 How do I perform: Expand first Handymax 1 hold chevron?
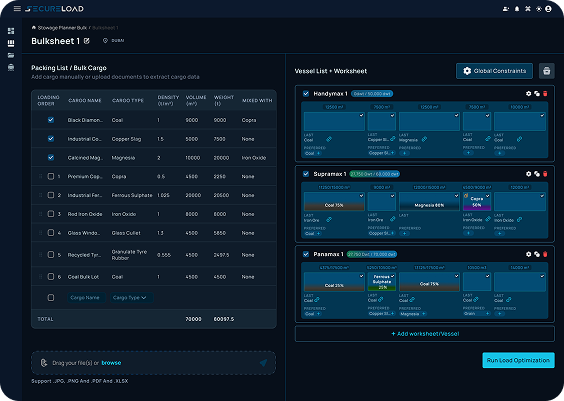click(x=361, y=115)
